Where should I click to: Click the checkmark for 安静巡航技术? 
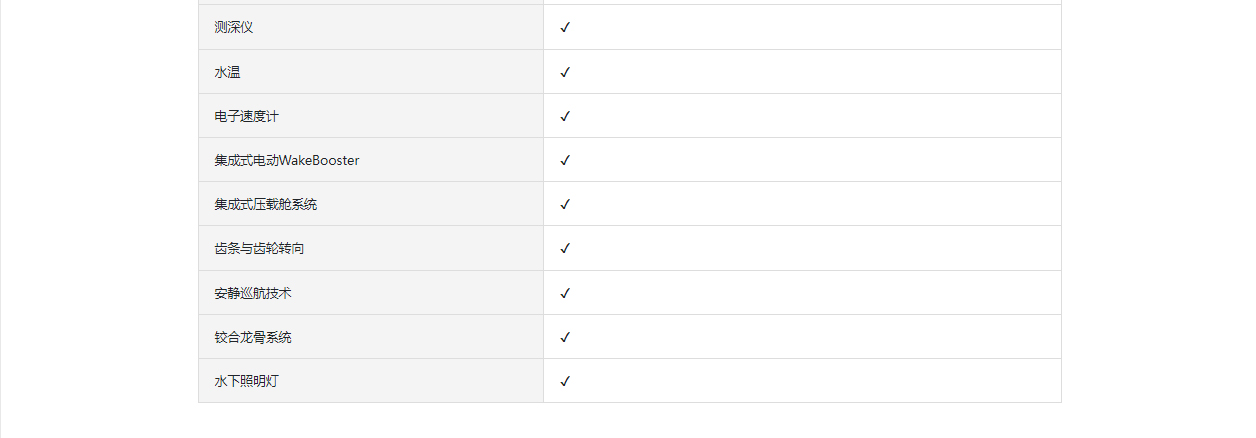click(x=565, y=293)
